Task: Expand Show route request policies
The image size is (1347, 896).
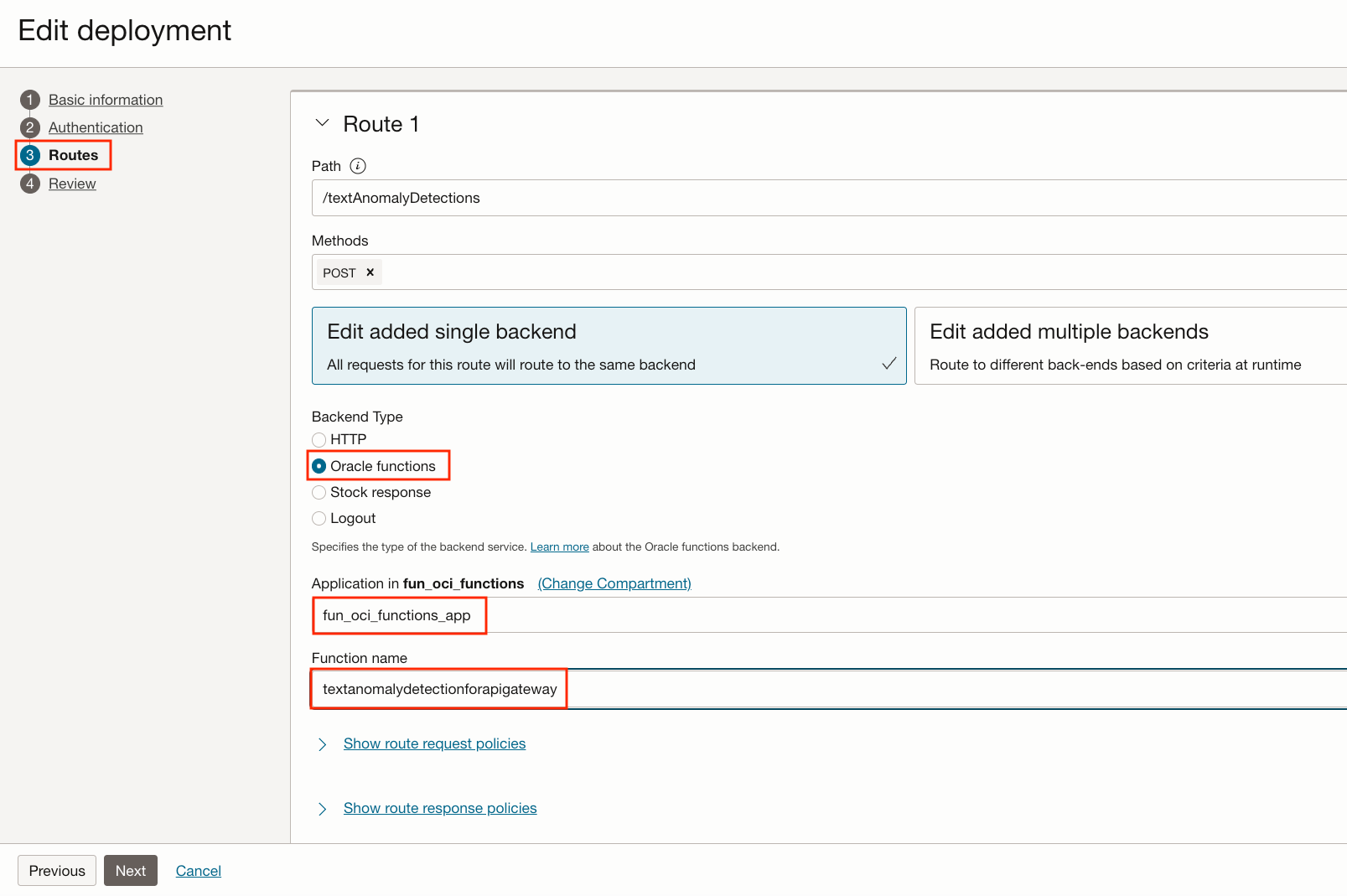Action: click(x=434, y=743)
